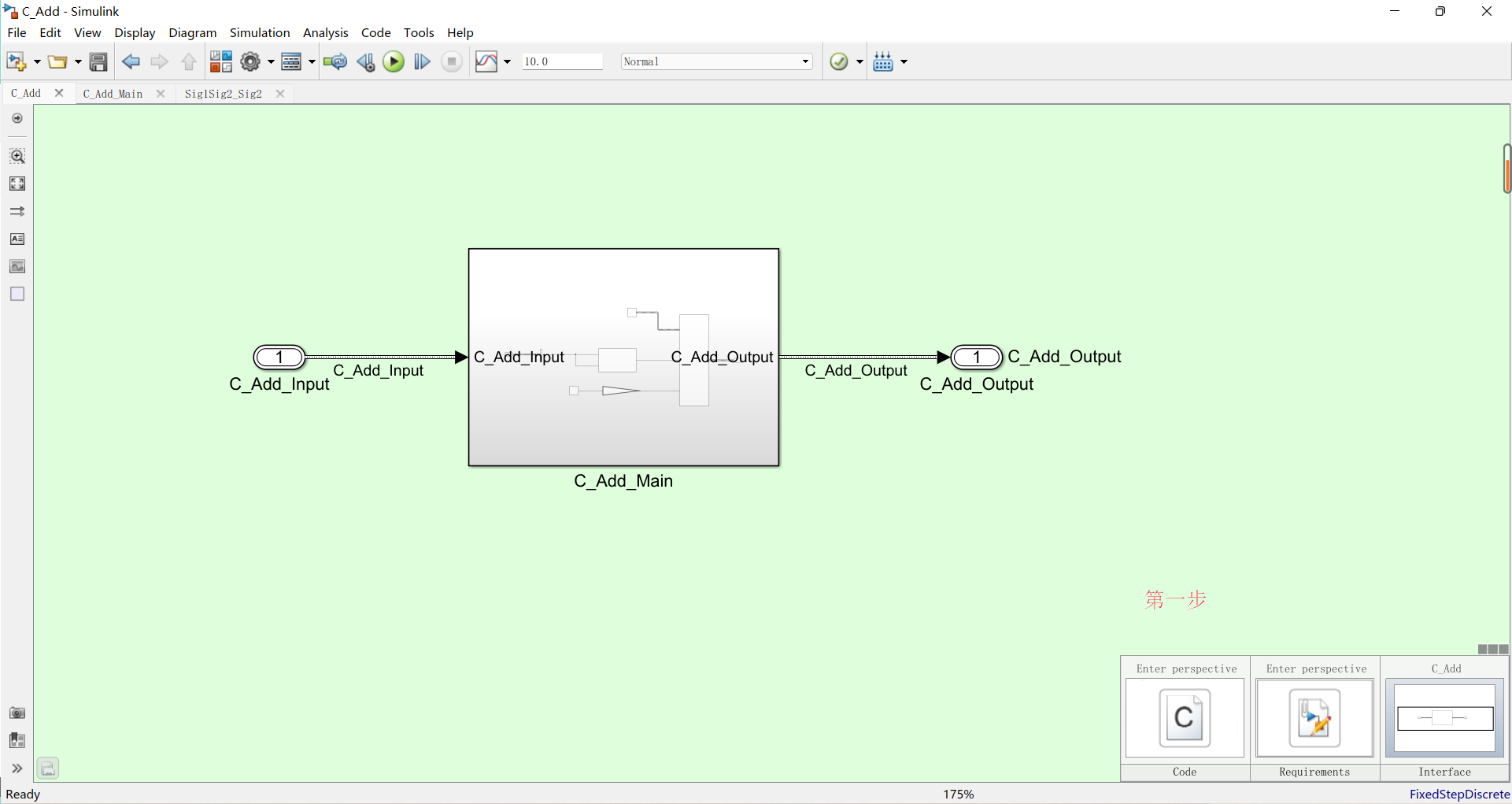1512x804 pixels.
Task: Open the Simulation menu
Action: pos(260,32)
